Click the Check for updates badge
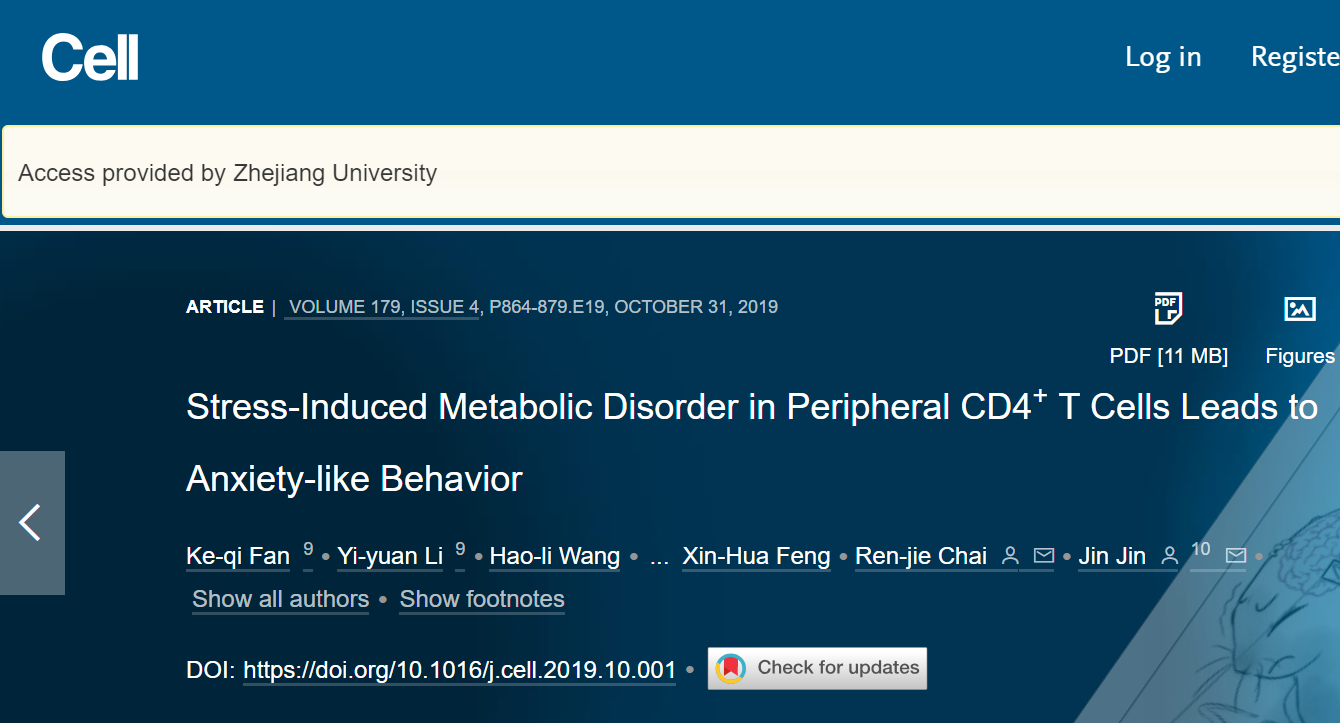 (816, 668)
